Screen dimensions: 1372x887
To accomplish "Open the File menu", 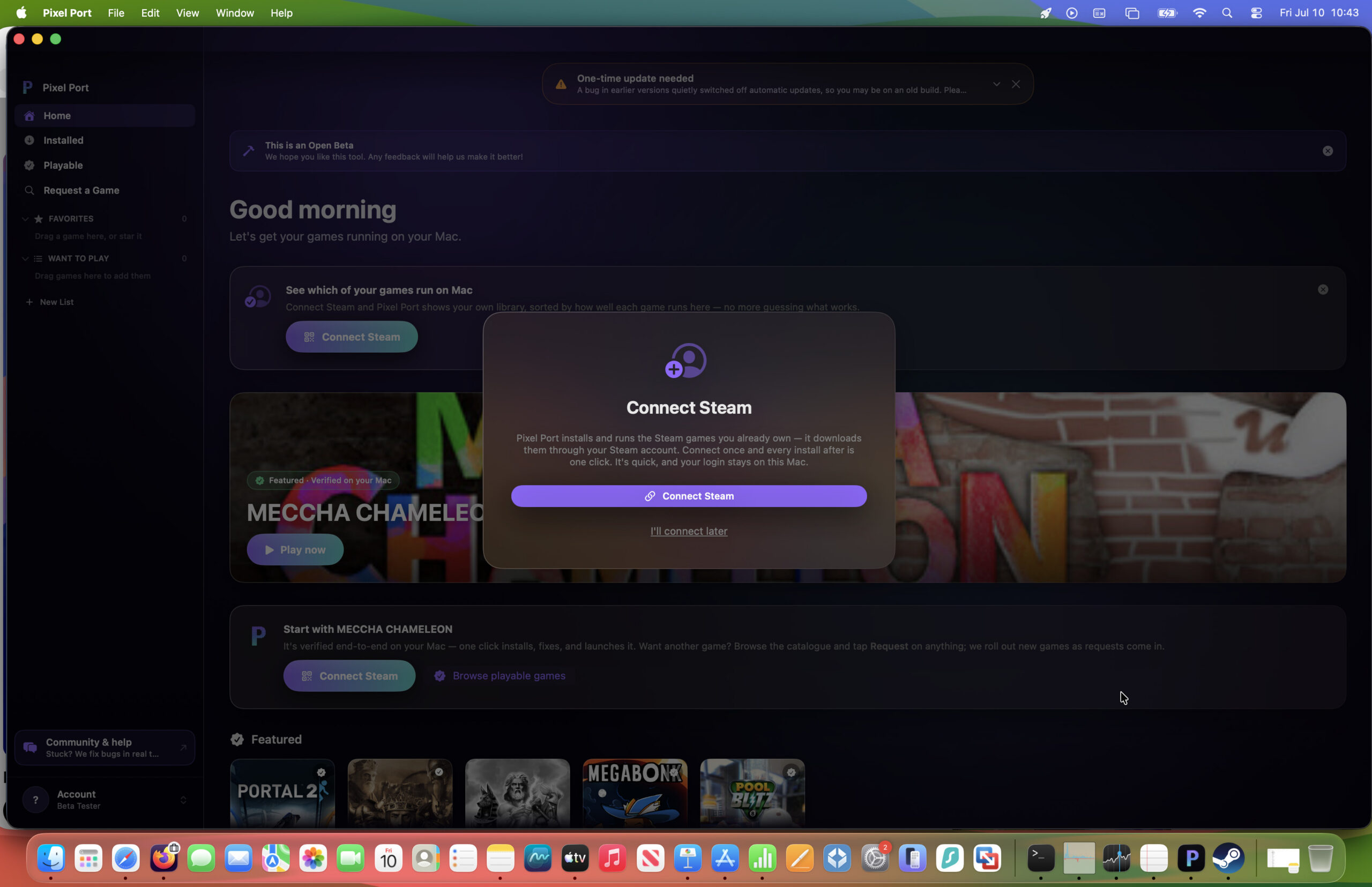I will [x=116, y=13].
